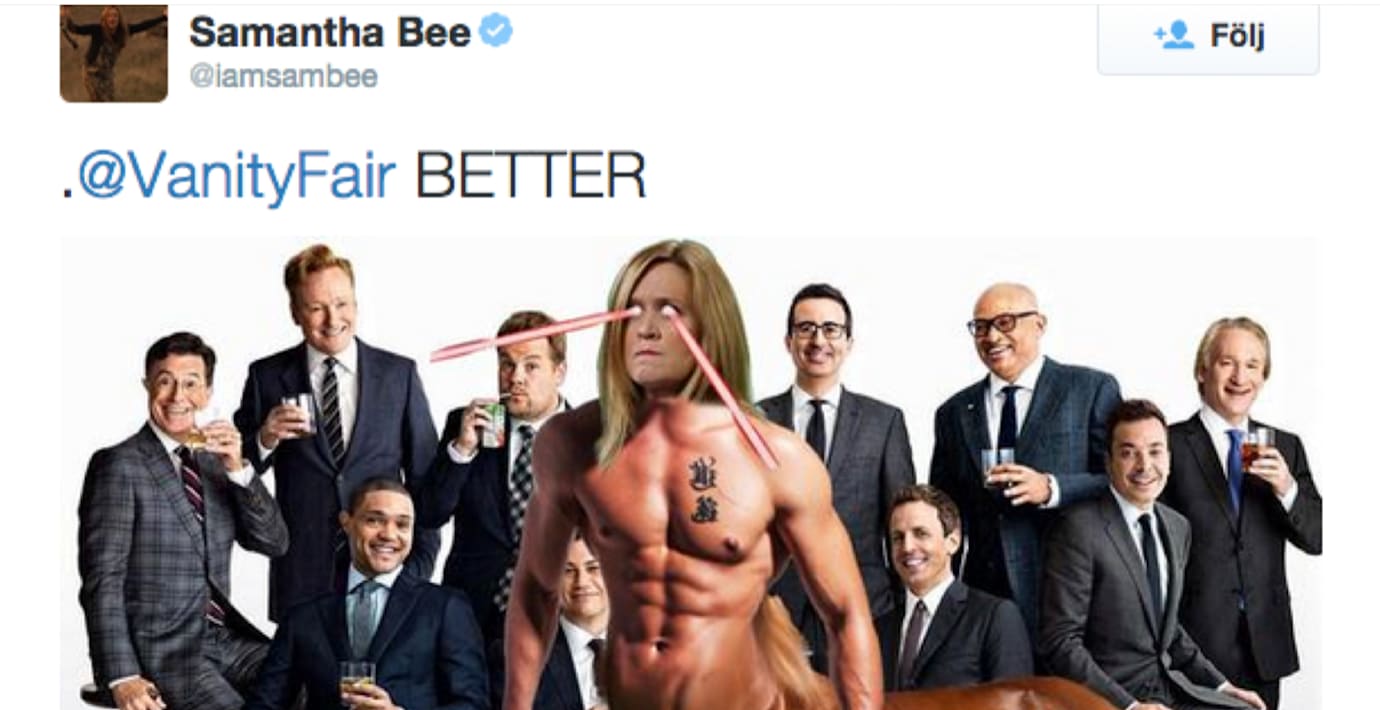Click the add-person icon on the Följ button
The width and height of the screenshot is (1380, 710).
click(1173, 36)
